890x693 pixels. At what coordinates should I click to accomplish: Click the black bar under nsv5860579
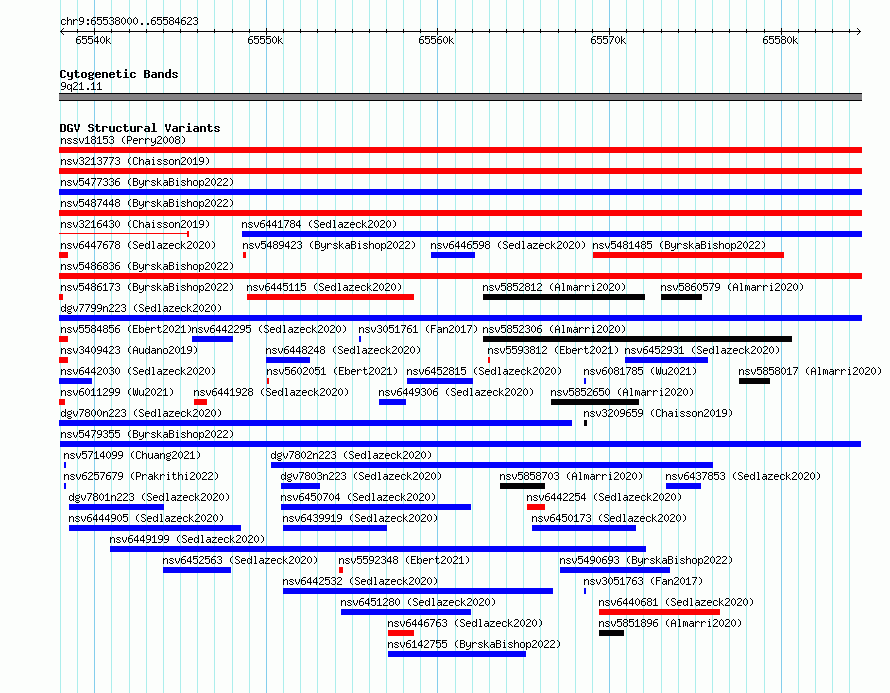click(681, 297)
